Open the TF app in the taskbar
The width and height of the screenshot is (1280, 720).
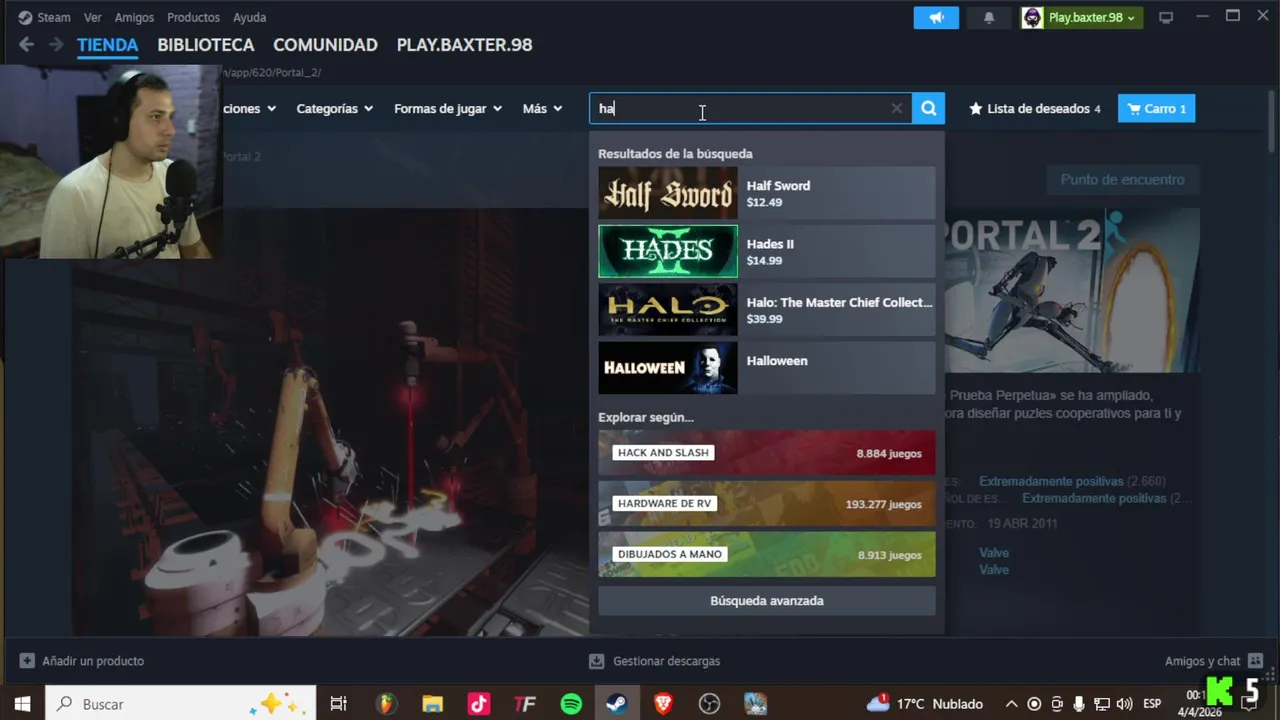tap(525, 704)
